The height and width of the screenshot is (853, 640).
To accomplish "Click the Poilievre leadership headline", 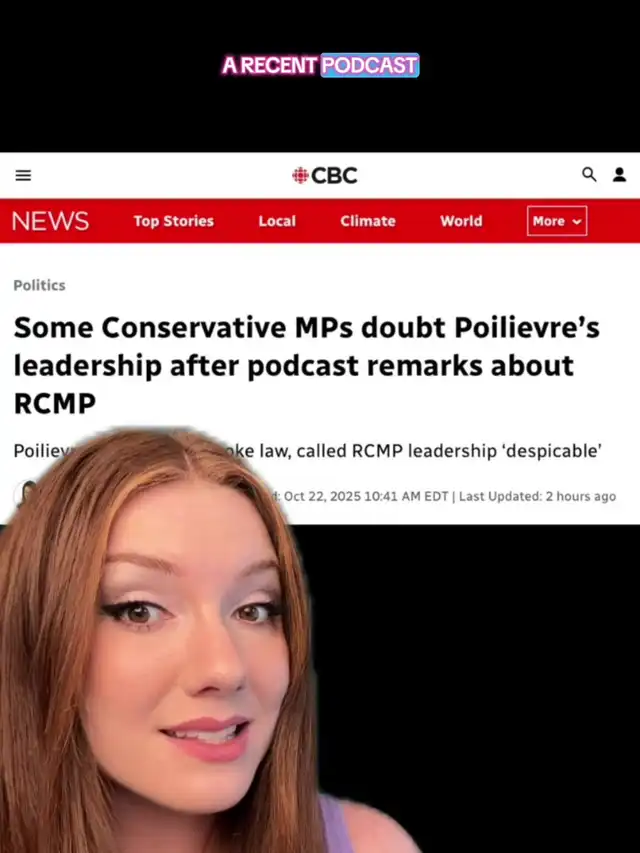I will point(306,365).
